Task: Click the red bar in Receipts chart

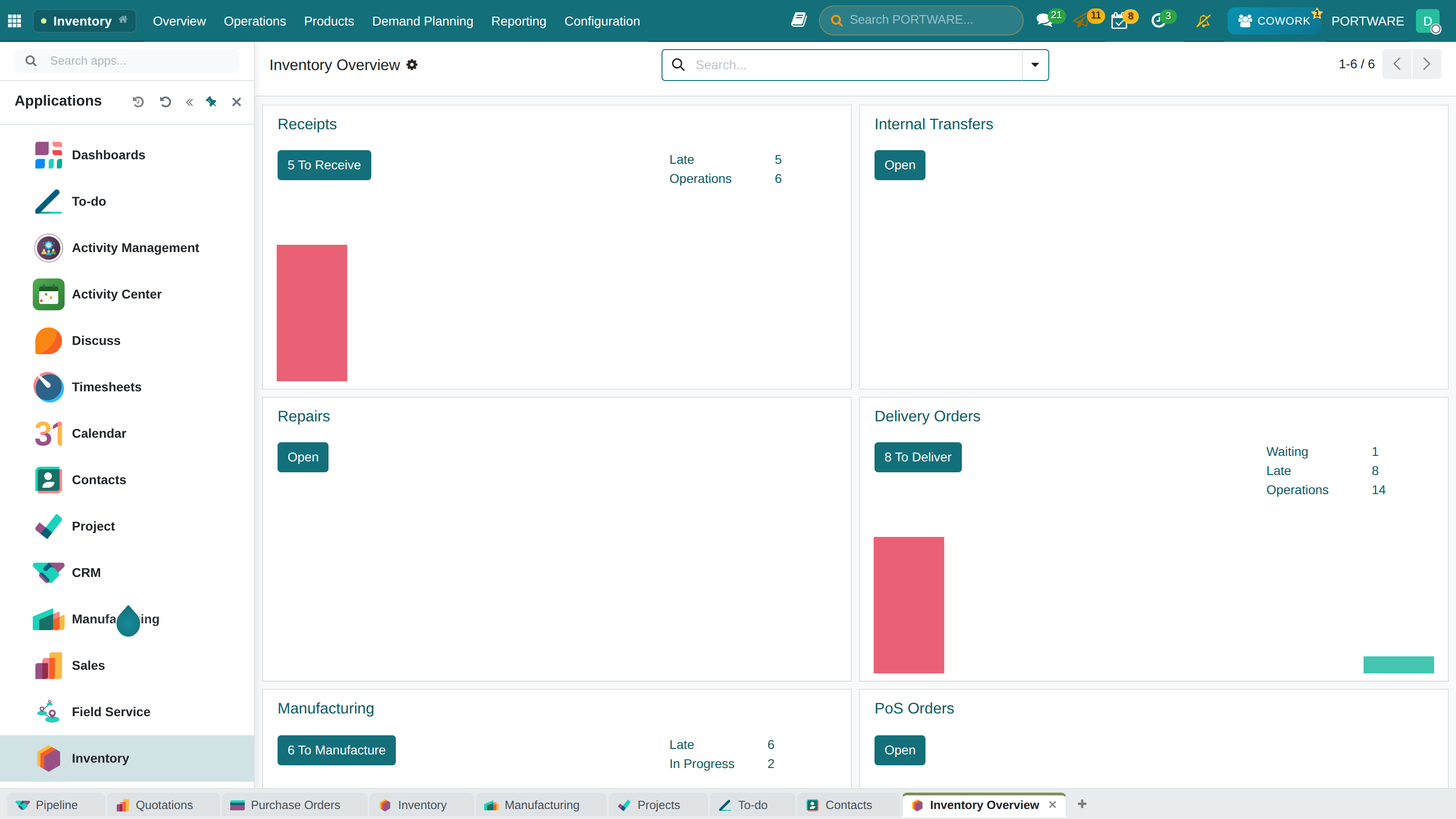Action: click(312, 313)
